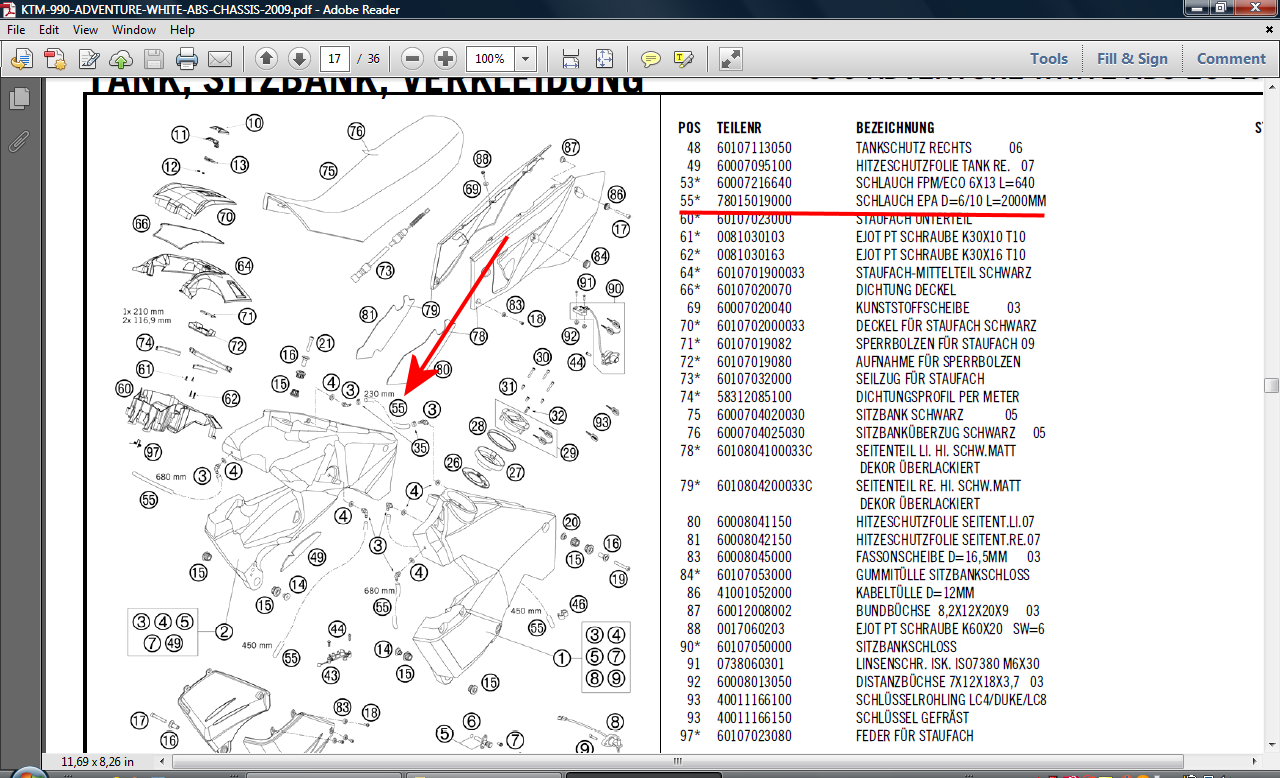1280x778 pixels.
Task: Open the Tools pane
Action: coord(1049,58)
